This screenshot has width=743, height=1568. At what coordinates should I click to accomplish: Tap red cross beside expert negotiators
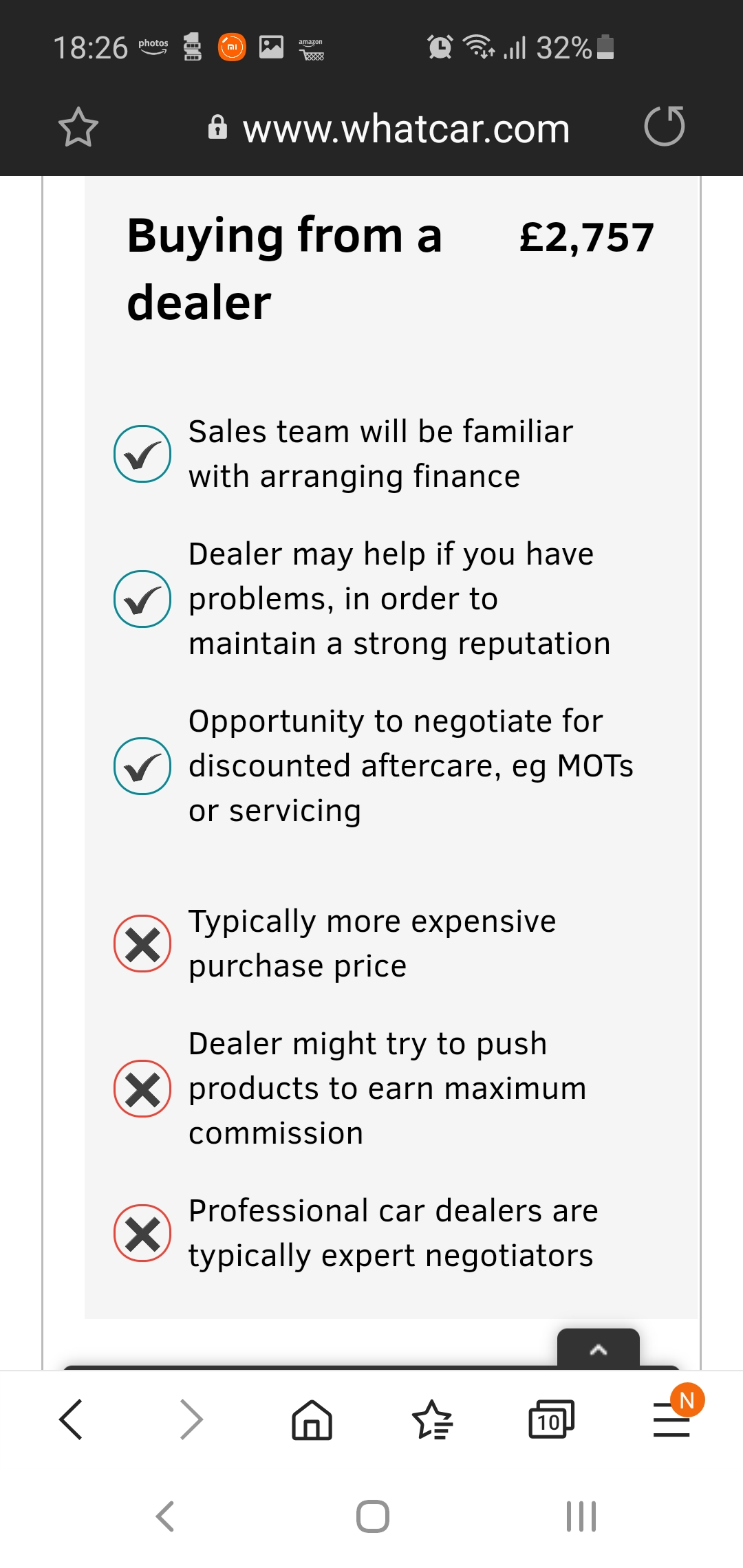tap(142, 1233)
